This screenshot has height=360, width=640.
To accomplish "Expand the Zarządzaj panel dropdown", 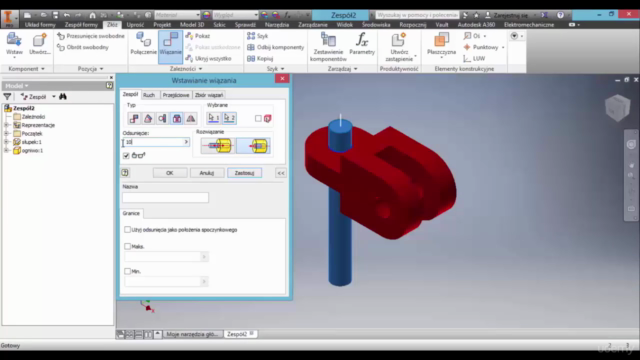I will [342, 69].
